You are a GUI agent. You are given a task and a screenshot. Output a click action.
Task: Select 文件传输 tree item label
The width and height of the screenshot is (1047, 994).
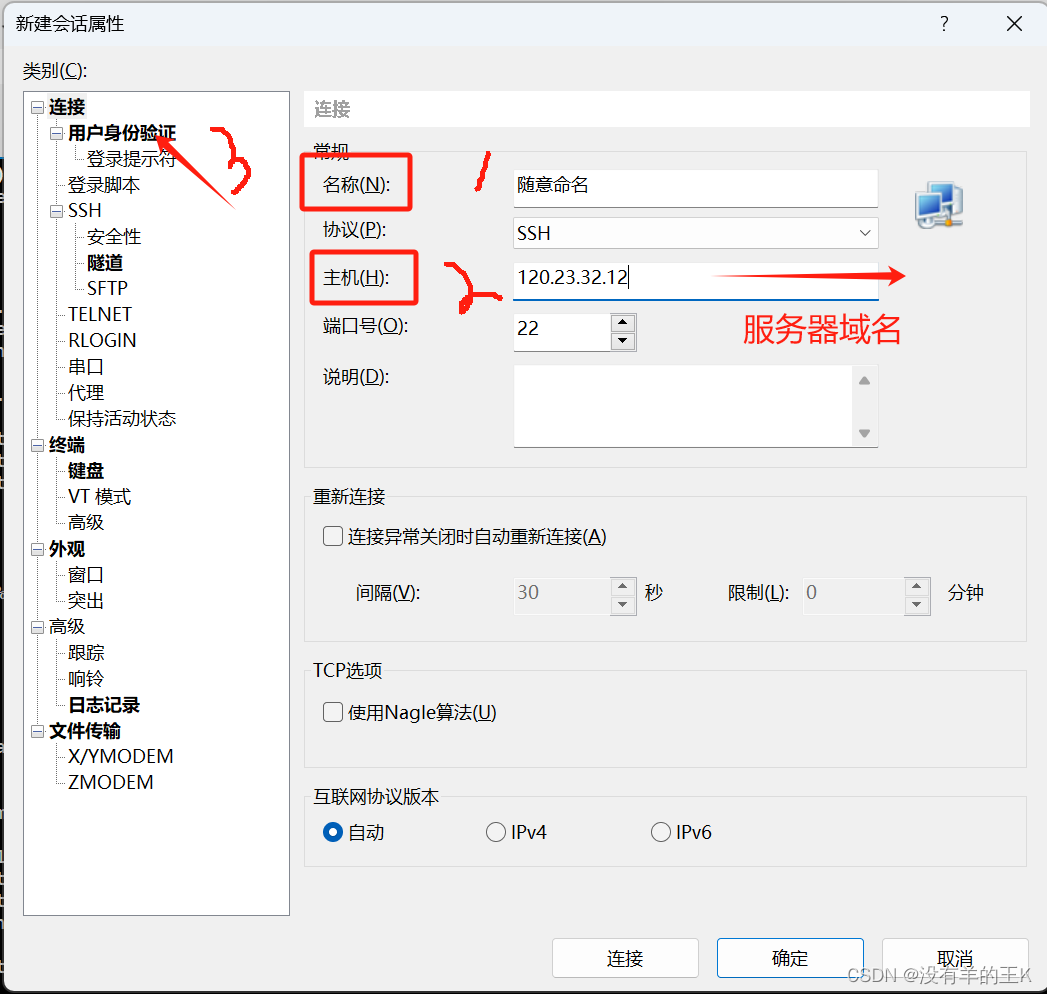85,731
